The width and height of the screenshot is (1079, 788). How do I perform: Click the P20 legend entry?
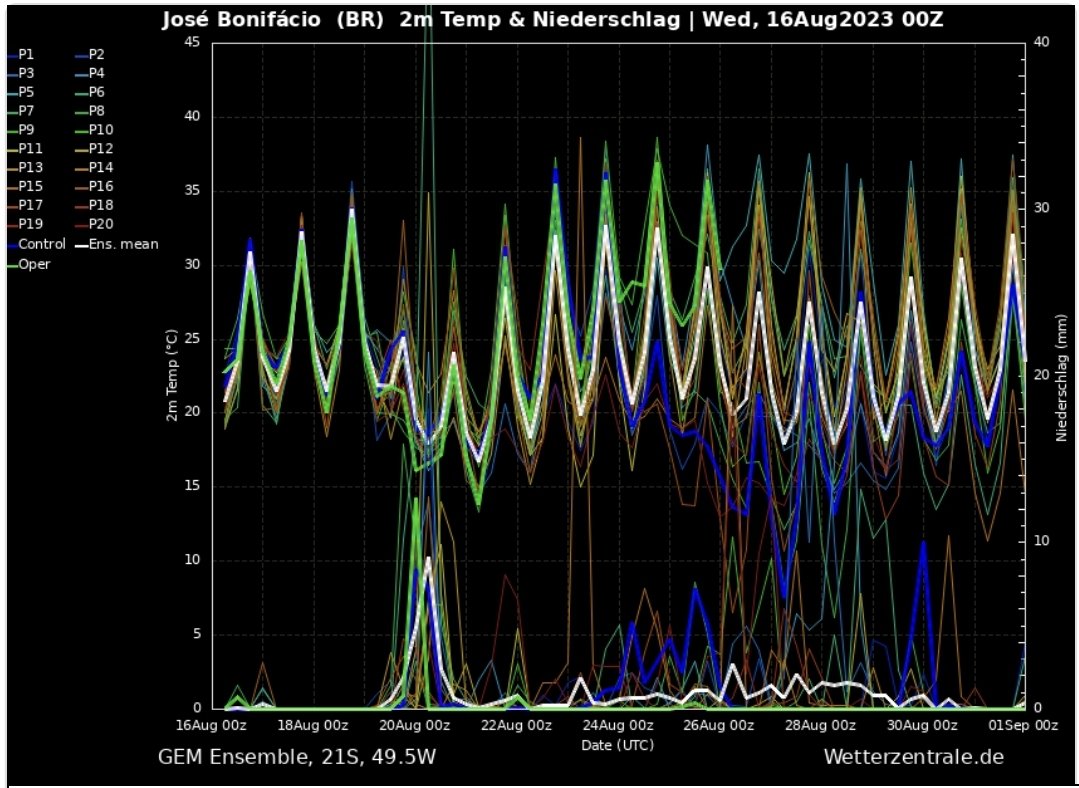95,224
